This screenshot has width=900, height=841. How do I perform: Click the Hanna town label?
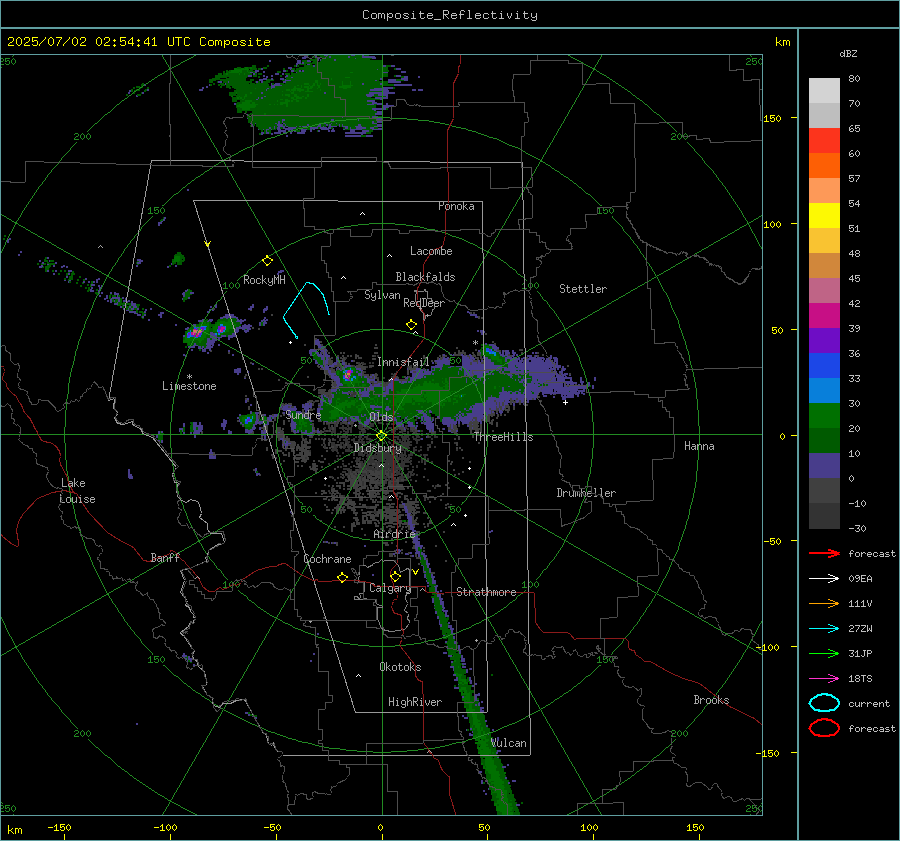click(699, 446)
